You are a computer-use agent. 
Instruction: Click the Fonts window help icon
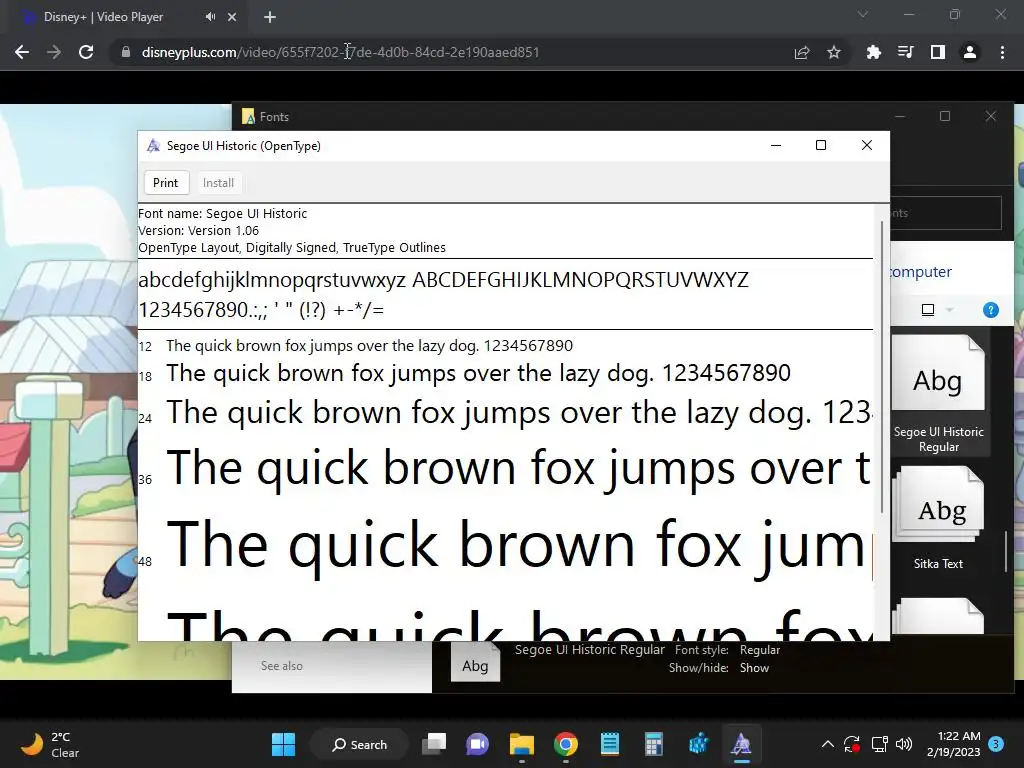coord(991,310)
